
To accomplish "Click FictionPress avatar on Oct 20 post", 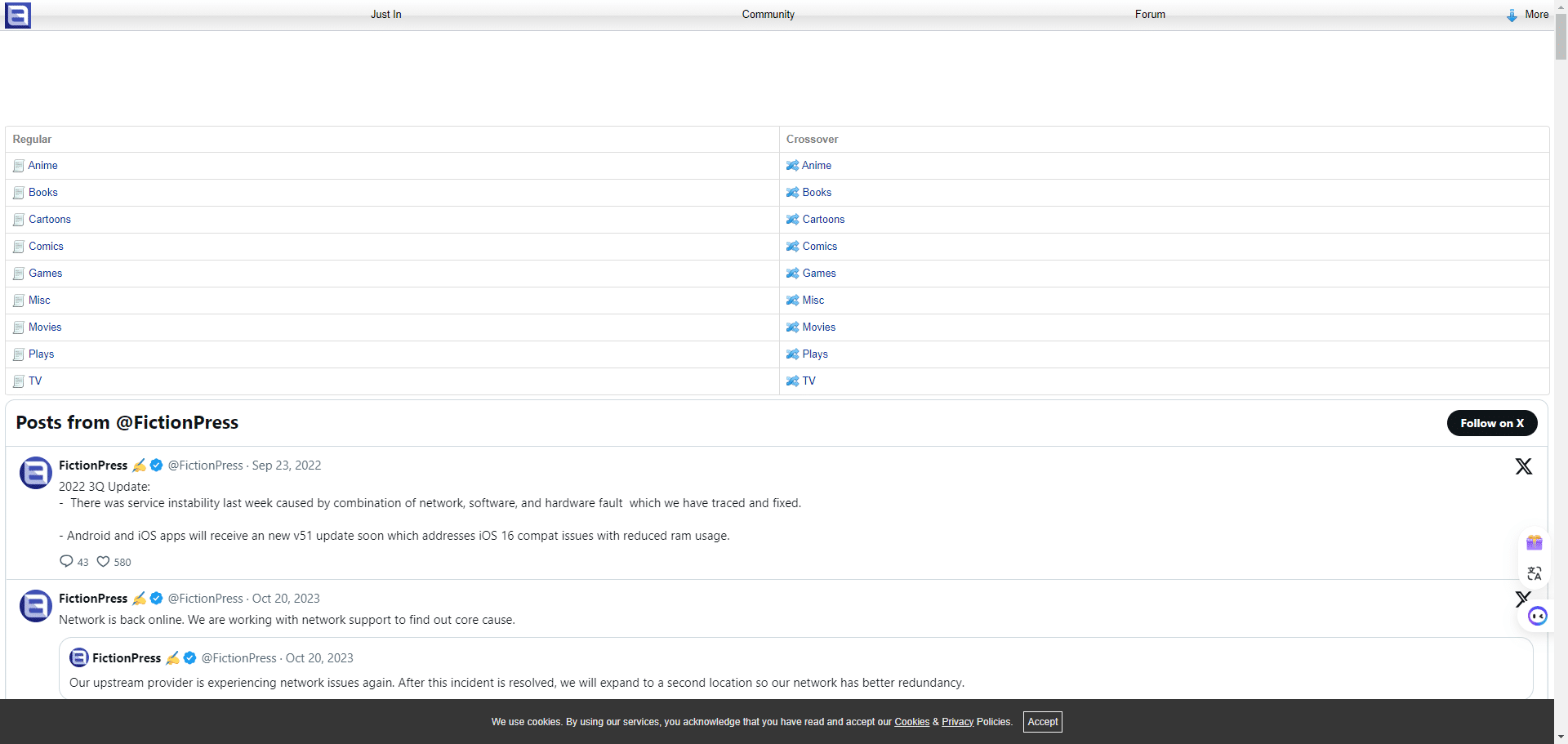I will 36,606.
